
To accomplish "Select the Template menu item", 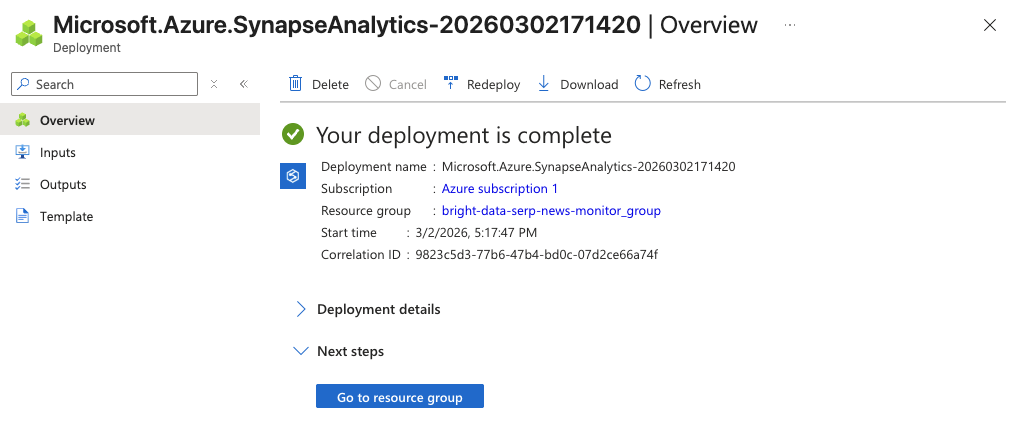I will point(66,217).
